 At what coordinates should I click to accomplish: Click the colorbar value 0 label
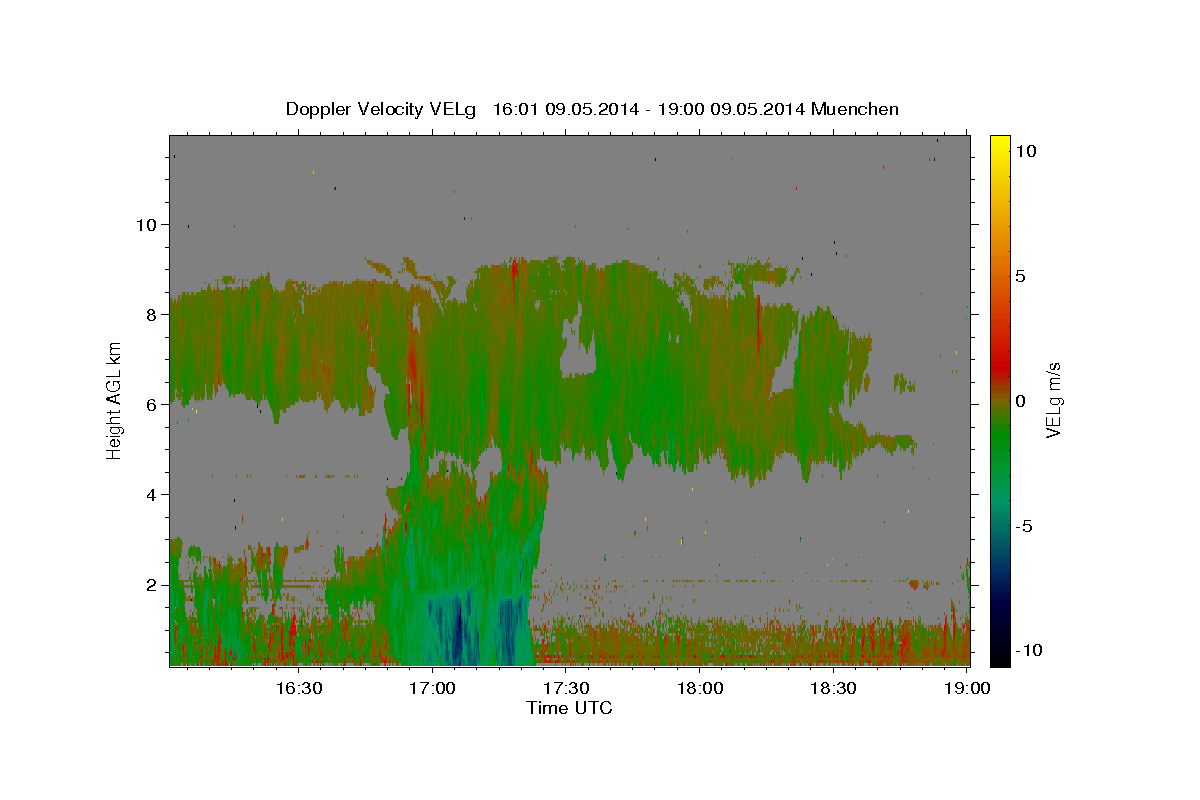[x=1021, y=401]
